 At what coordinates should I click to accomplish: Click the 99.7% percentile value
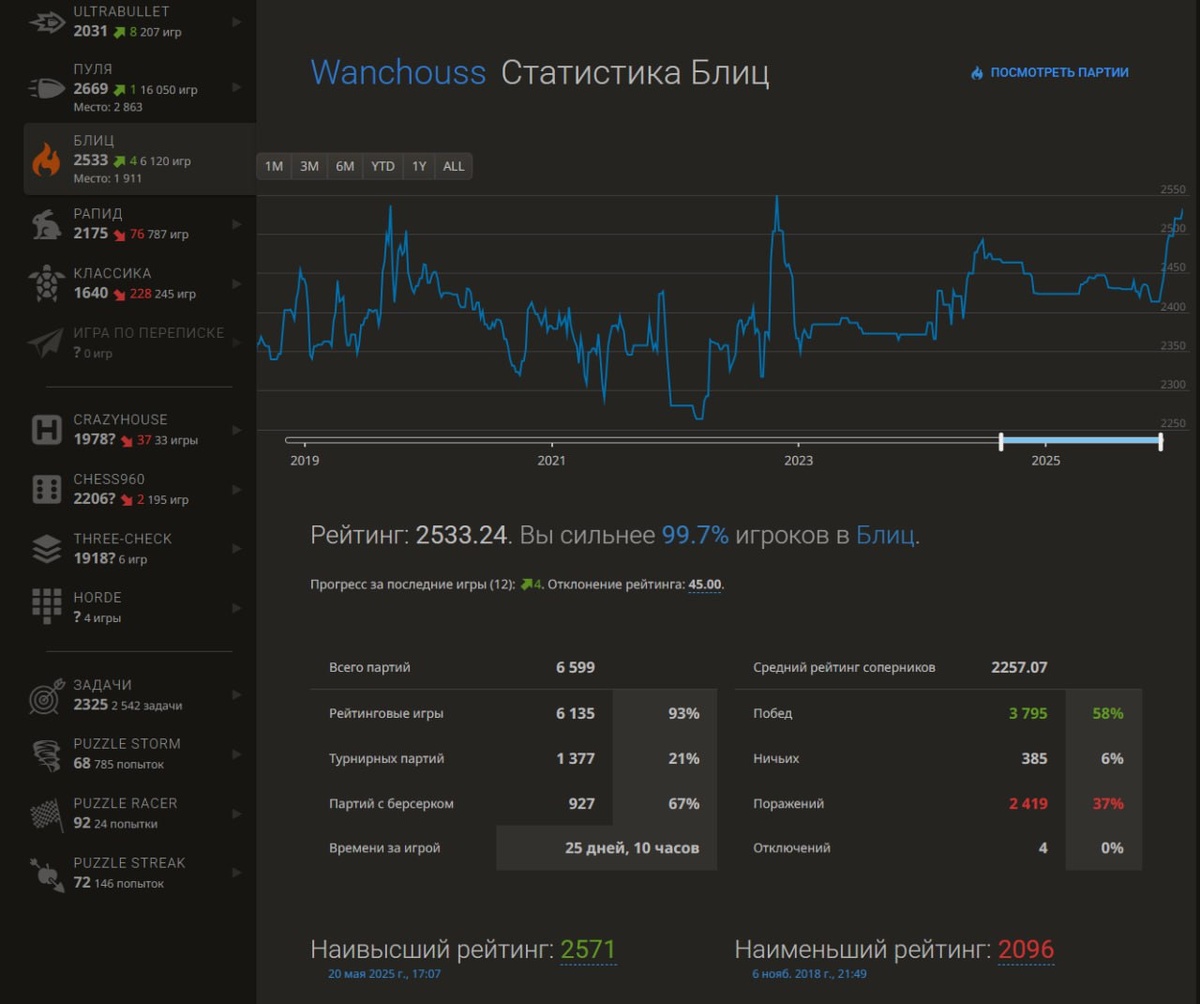(695, 535)
